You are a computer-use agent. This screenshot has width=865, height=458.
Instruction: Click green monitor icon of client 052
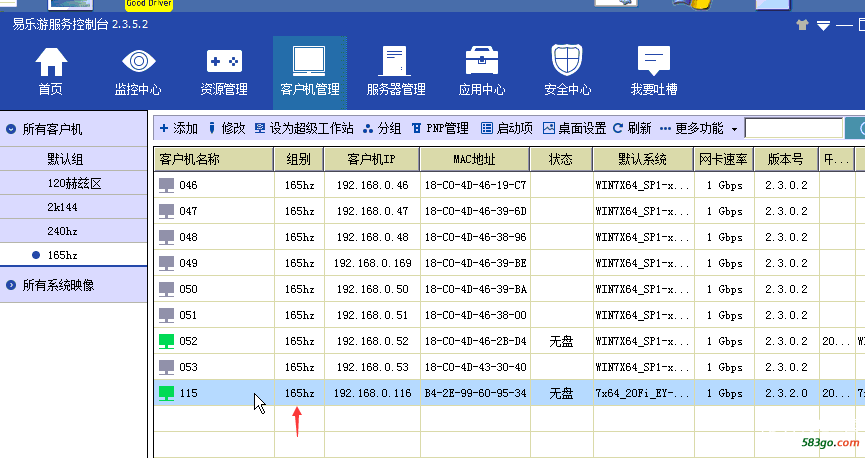click(x=167, y=341)
